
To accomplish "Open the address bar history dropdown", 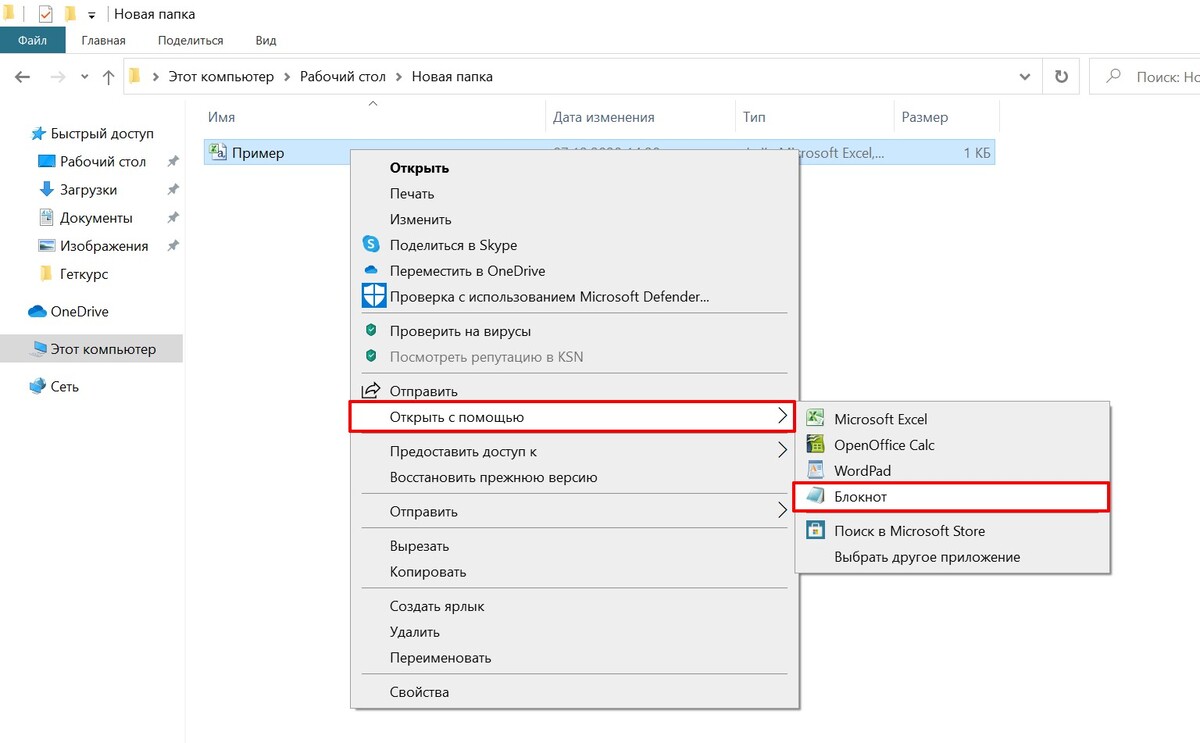I will point(1025,77).
